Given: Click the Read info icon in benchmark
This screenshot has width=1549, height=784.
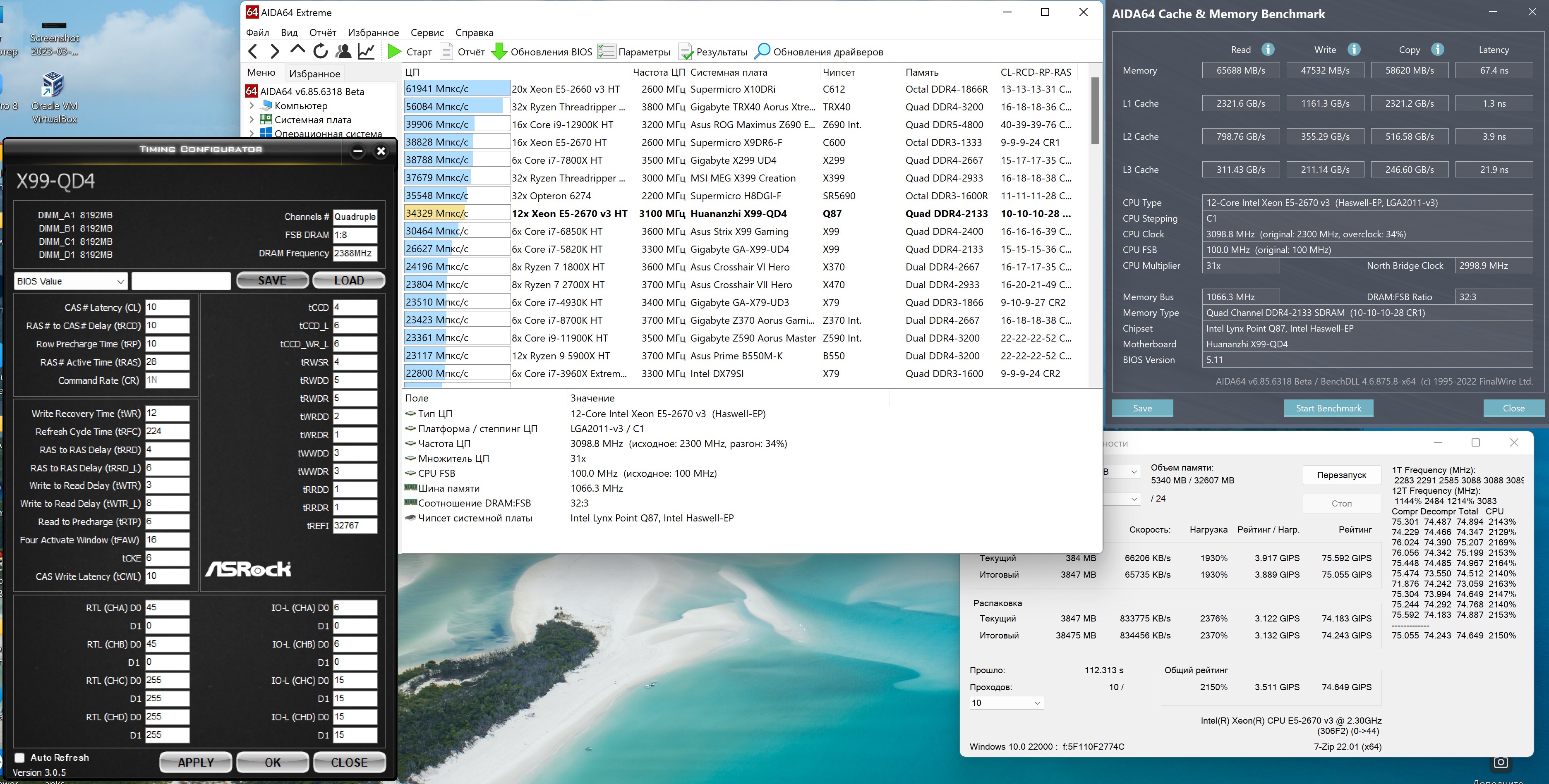Looking at the screenshot, I should point(1268,49).
